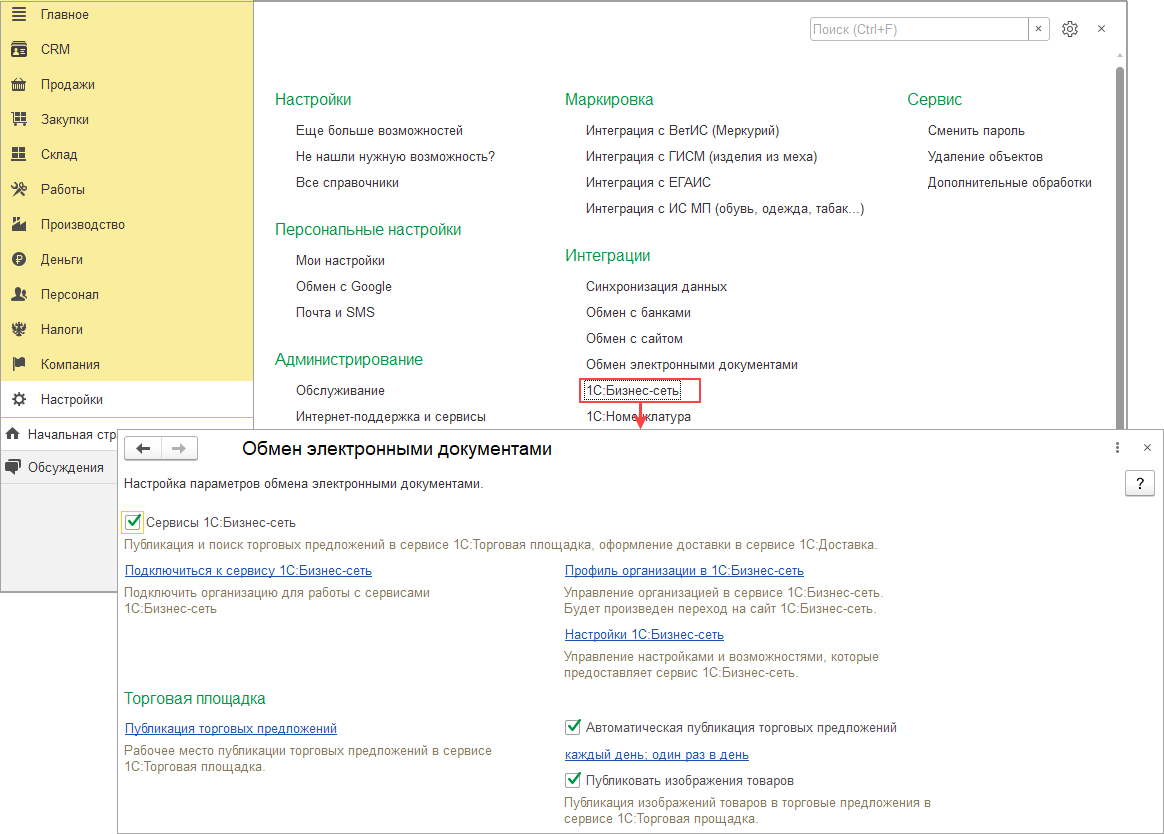This screenshot has height=834, width=1164.
Task: Open Обмен с банками
Action: (638, 313)
